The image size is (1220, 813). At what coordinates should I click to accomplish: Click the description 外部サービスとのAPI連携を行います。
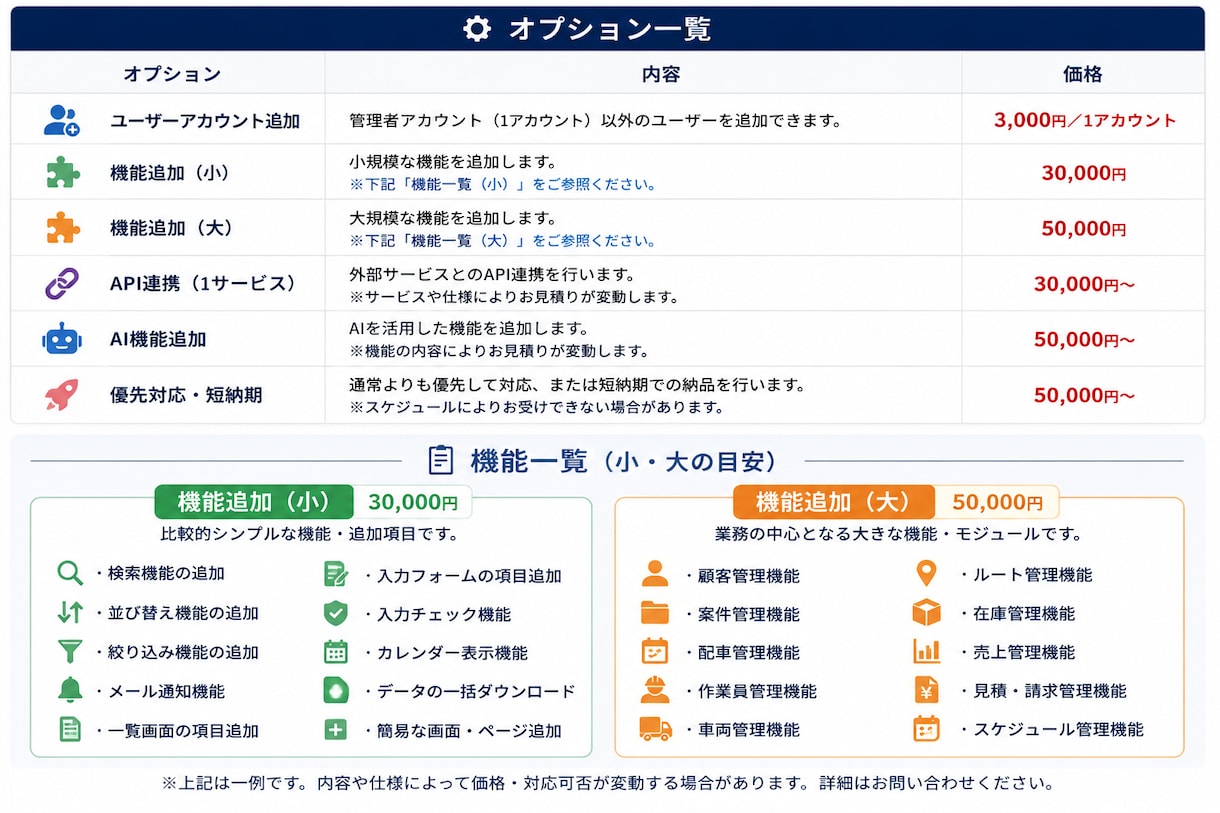point(492,274)
